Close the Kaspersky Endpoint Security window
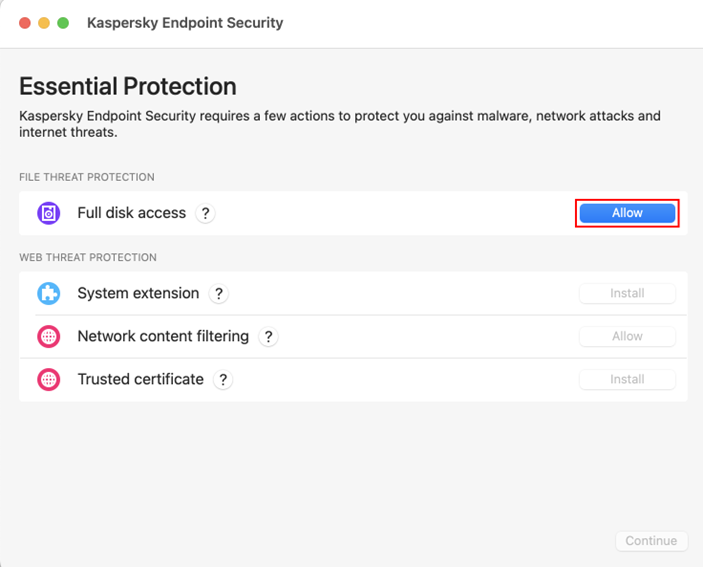This screenshot has height=567, width=703. 25,23
